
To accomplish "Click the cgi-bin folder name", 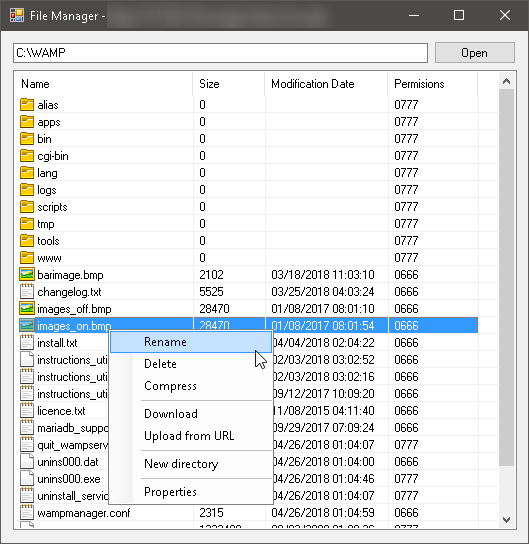I will pos(53,156).
